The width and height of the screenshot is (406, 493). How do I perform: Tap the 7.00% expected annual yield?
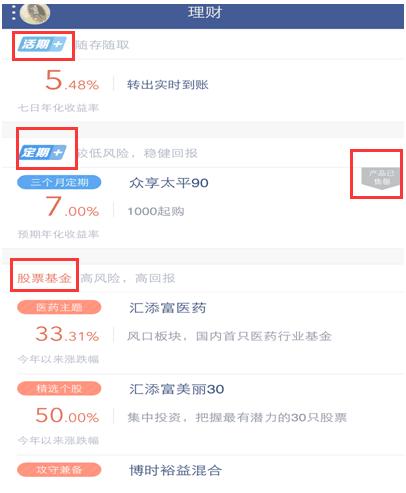click(x=72, y=206)
